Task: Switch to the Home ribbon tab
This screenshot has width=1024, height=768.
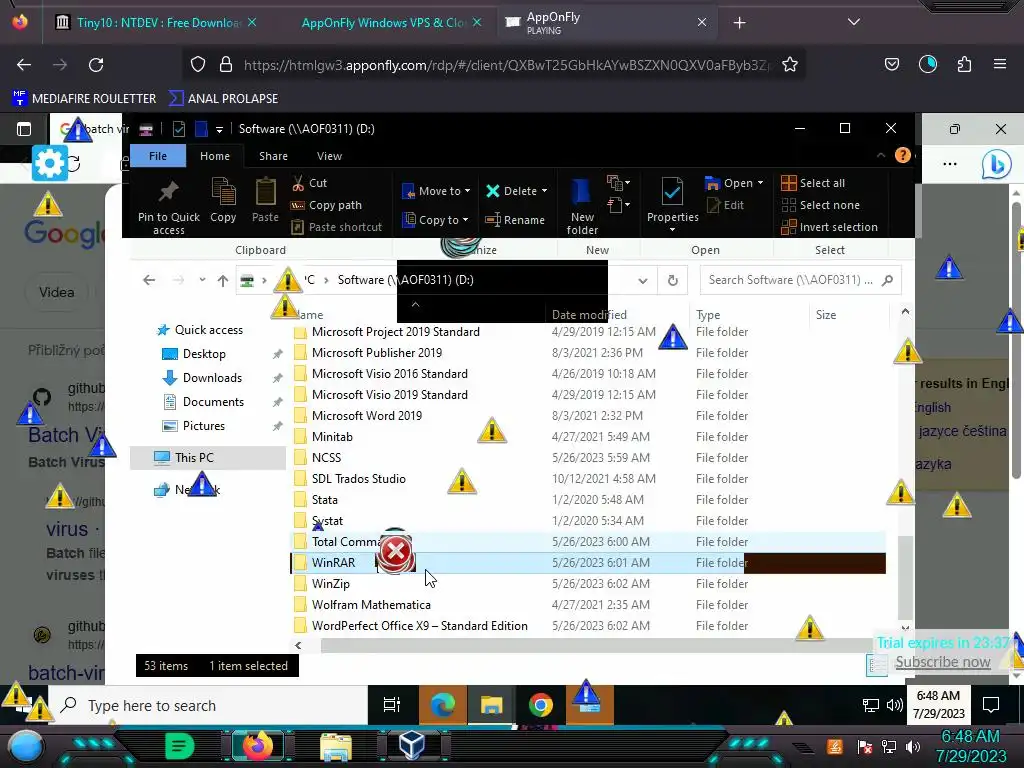Action: tap(215, 156)
